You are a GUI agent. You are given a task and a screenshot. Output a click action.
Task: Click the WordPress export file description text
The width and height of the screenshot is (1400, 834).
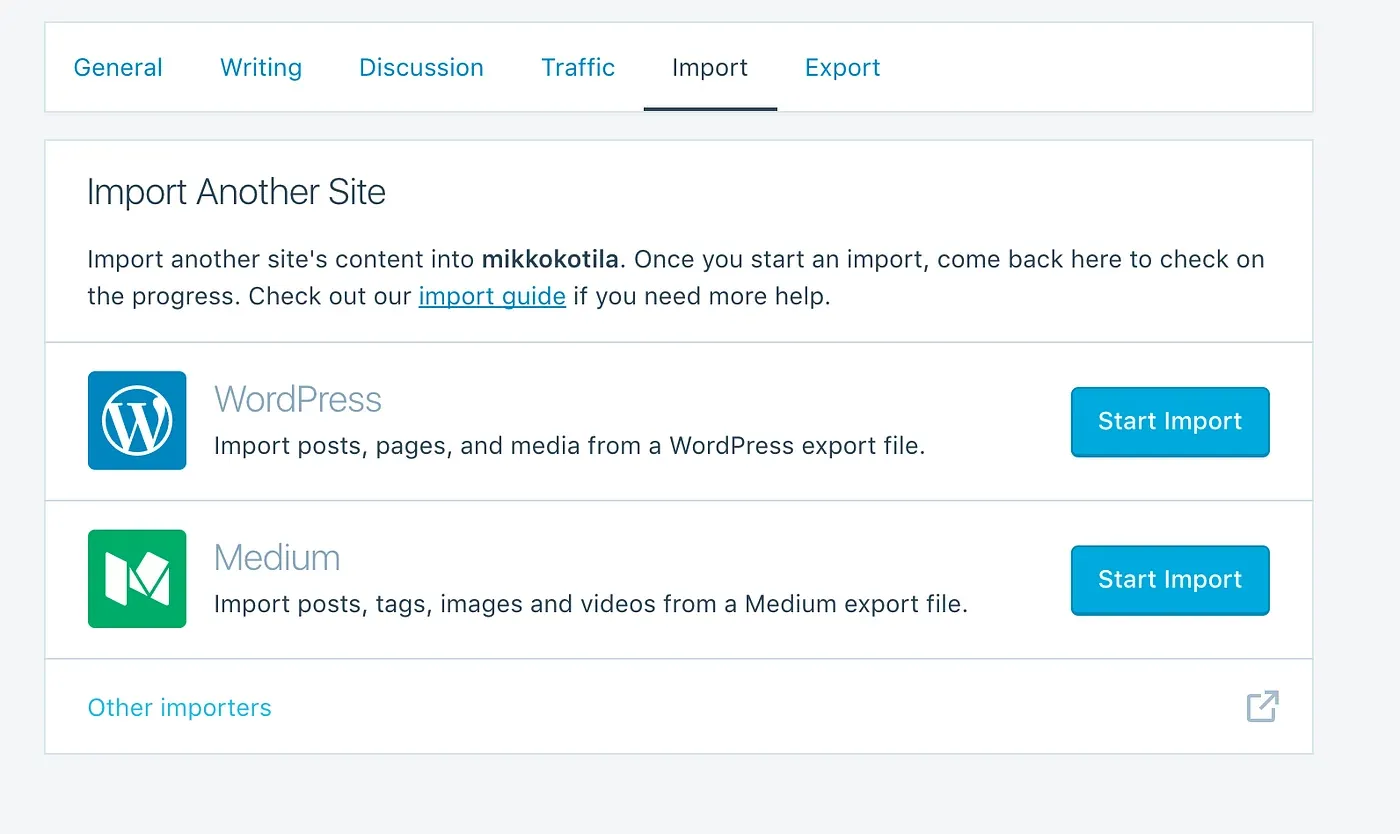(570, 446)
